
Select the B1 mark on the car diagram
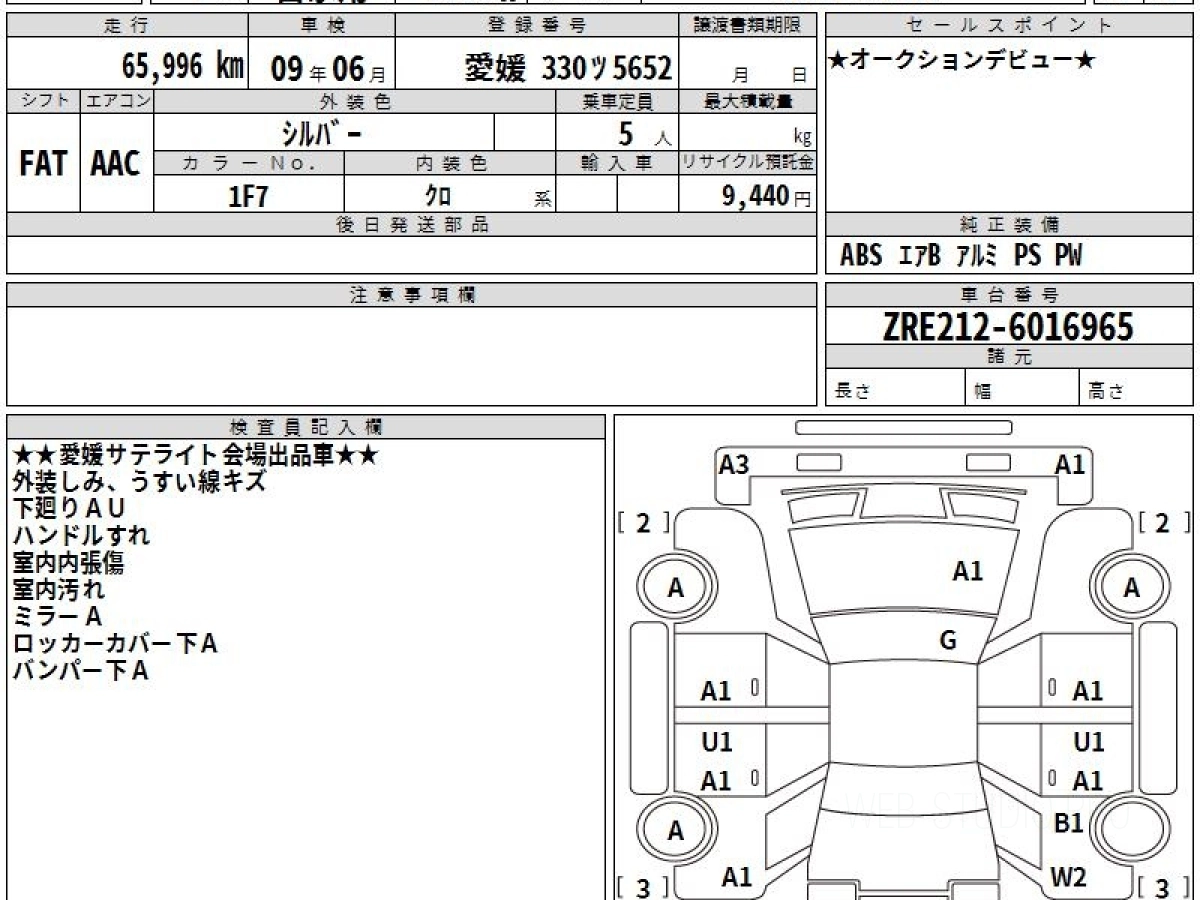[1069, 823]
